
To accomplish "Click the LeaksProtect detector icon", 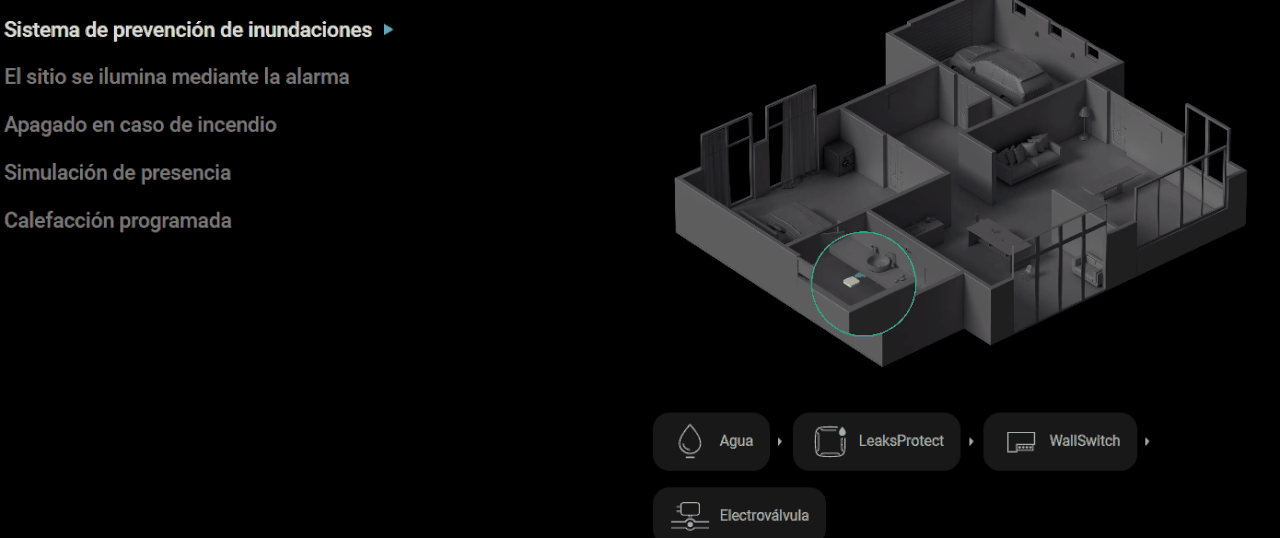I will [x=831, y=441].
